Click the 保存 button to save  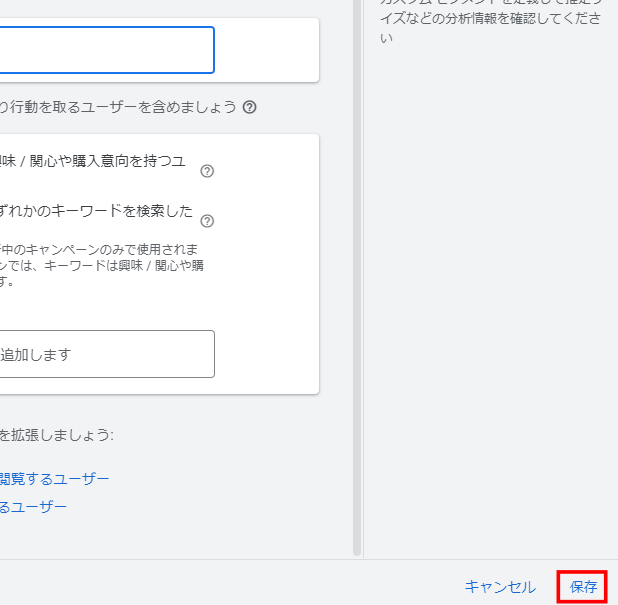pyautogui.click(x=584, y=587)
